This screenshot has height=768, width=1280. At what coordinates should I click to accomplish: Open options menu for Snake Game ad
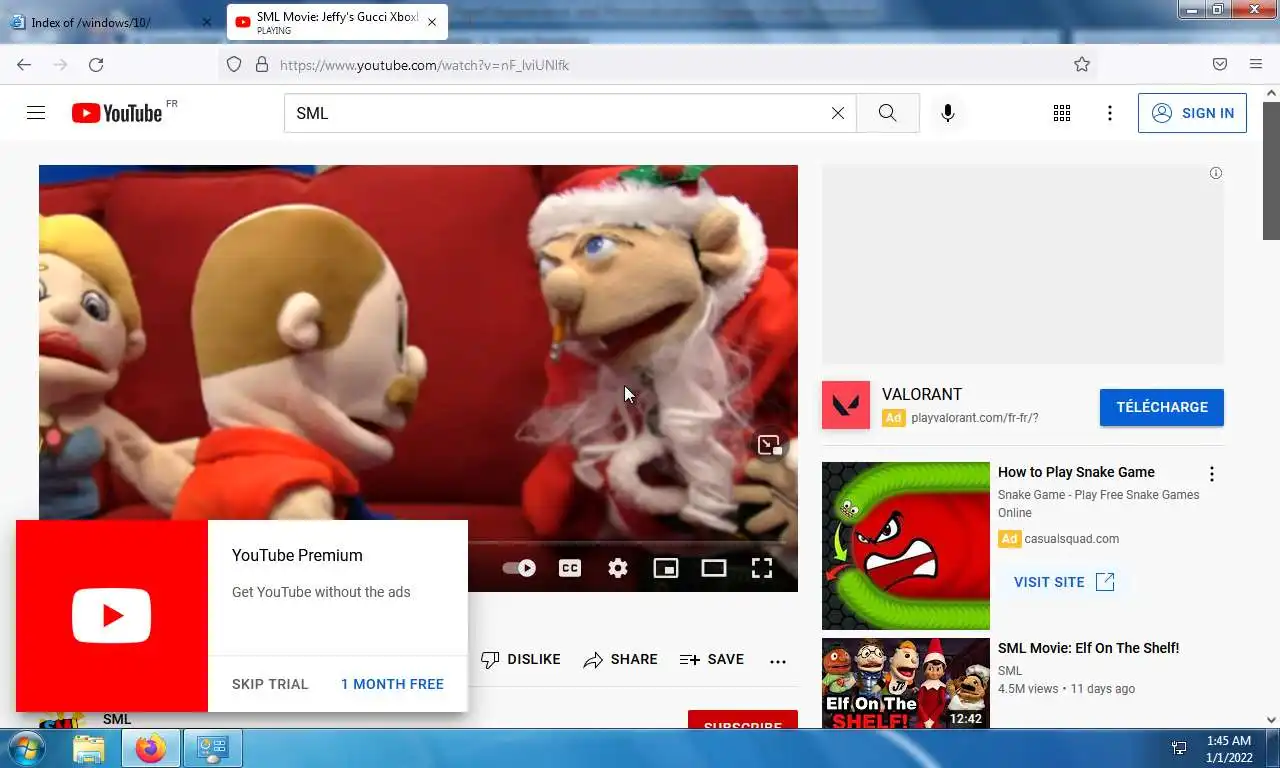point(1212,474)
